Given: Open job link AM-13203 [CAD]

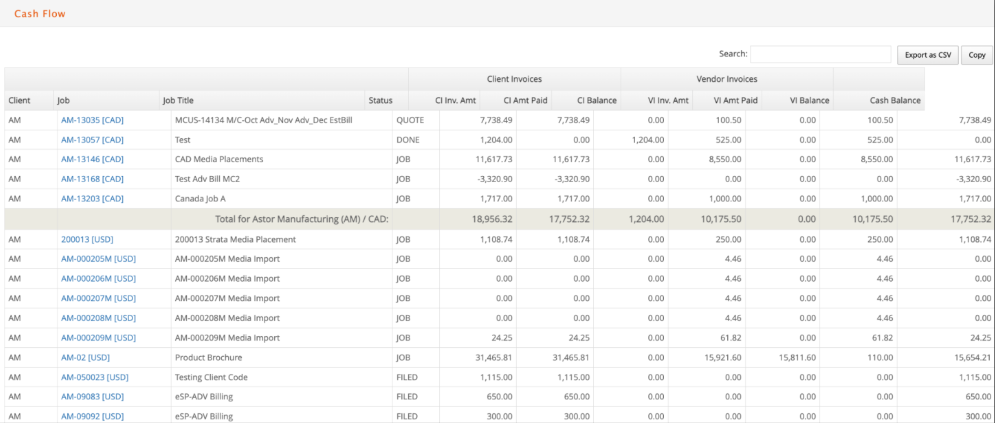Looking at the screenshot, I should point(92,198).
